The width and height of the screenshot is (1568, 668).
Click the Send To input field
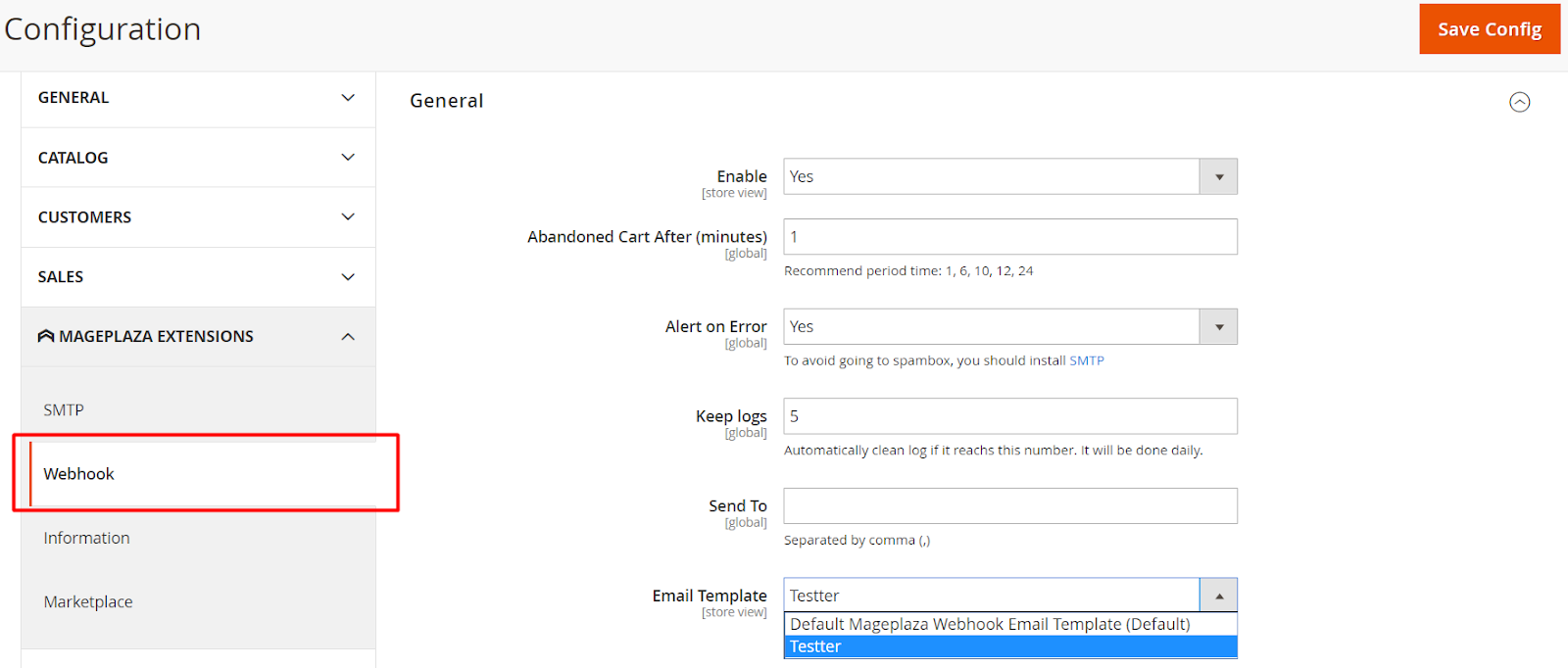(x=1009, y=506)
